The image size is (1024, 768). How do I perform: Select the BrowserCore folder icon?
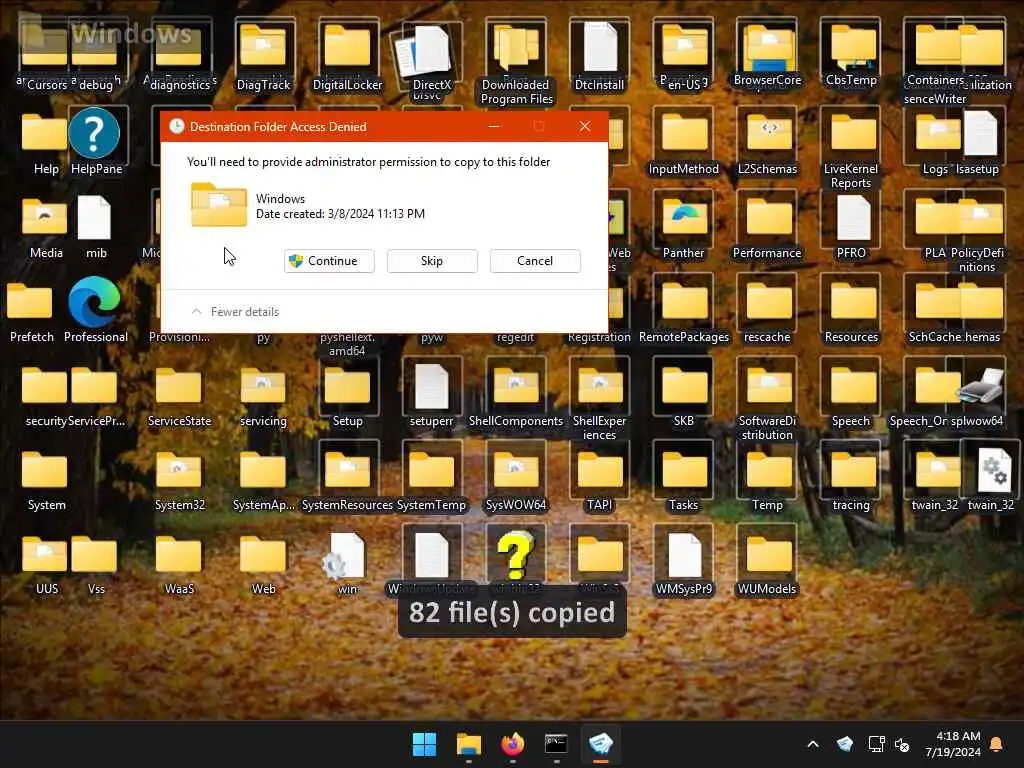(x=767, y=47)
